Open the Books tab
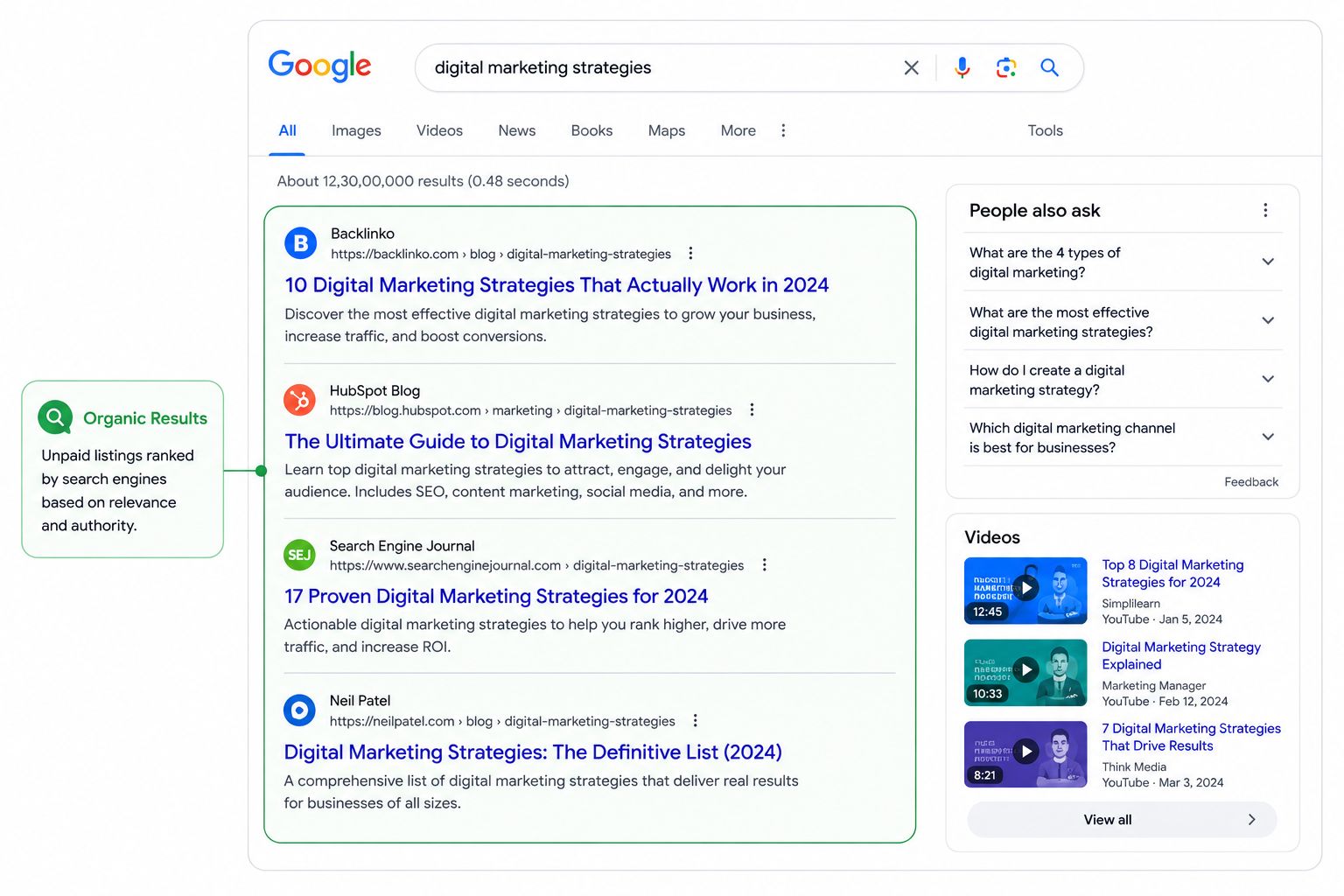The height and width of the screenshot is (896, 1344). point(591,130)
